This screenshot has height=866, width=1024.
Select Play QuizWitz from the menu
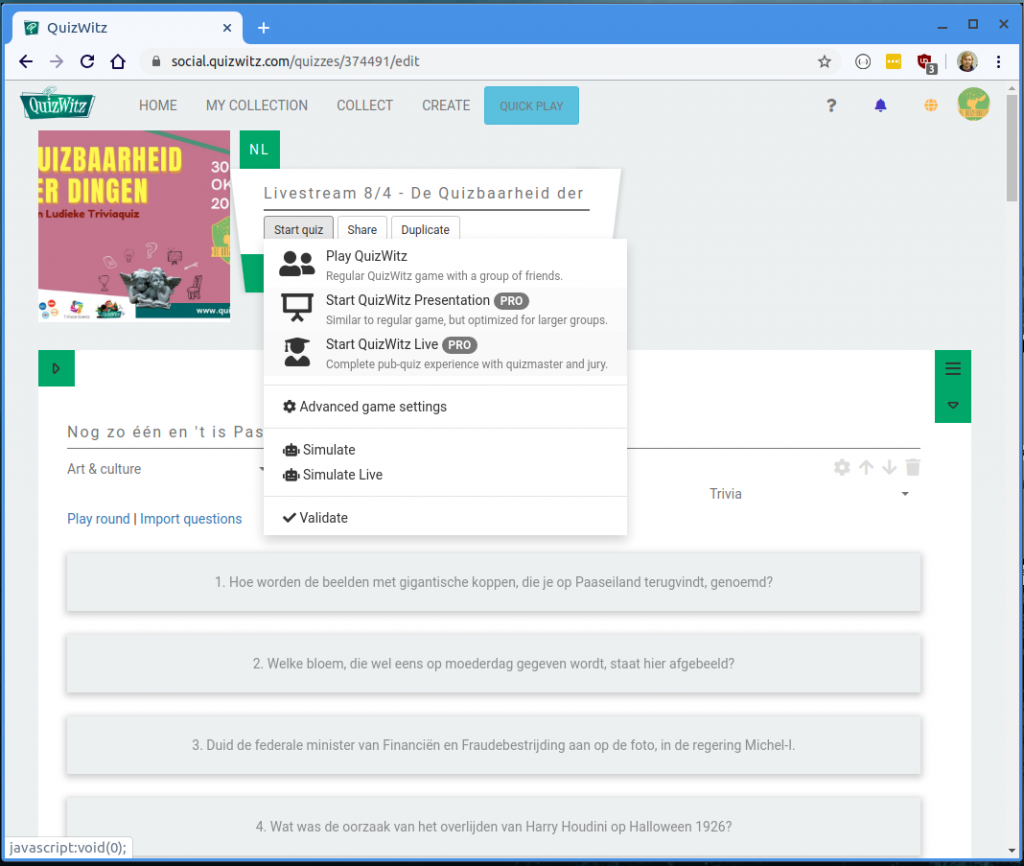[x=445, y=265]
